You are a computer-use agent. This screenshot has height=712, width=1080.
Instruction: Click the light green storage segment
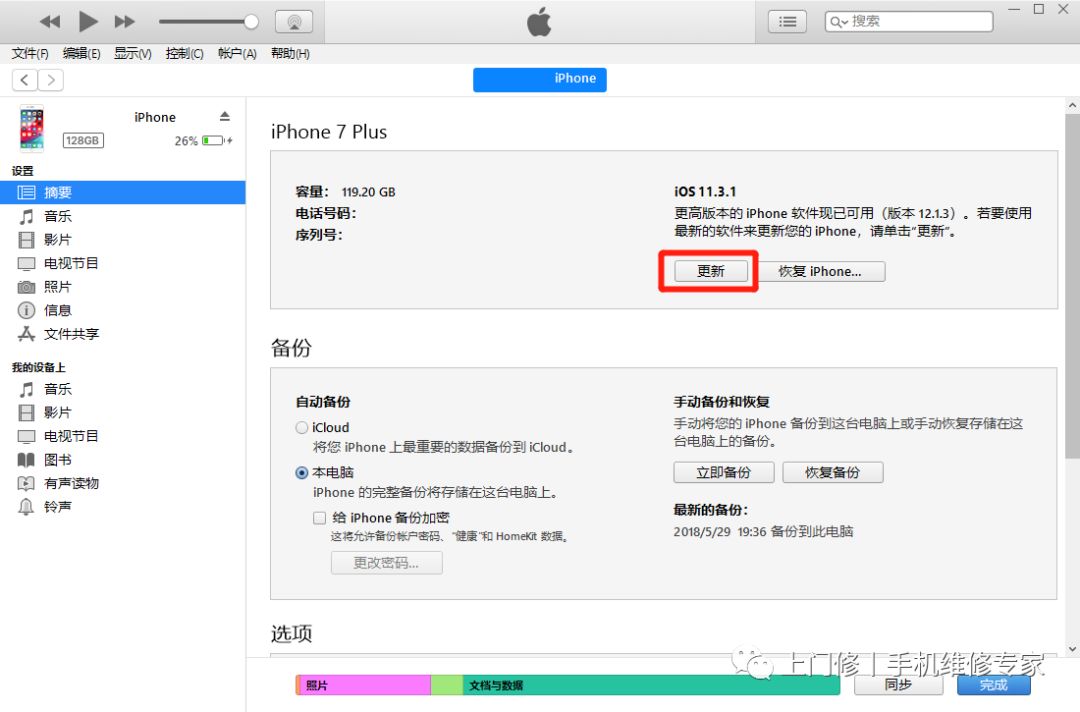(x=446, y=685)
